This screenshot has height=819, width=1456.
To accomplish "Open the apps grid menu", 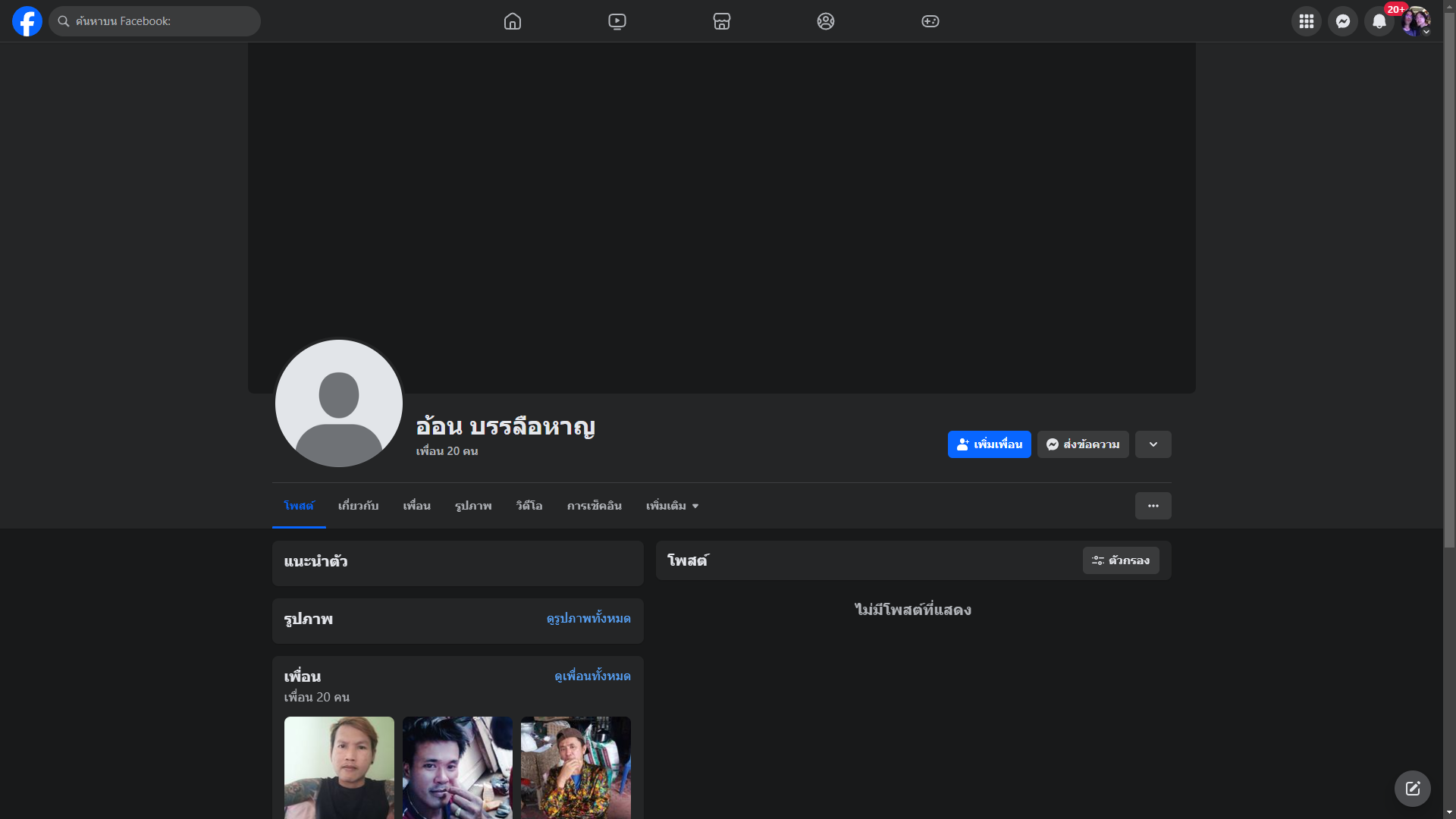I will pyautogui.click(x=1307, y=21).
